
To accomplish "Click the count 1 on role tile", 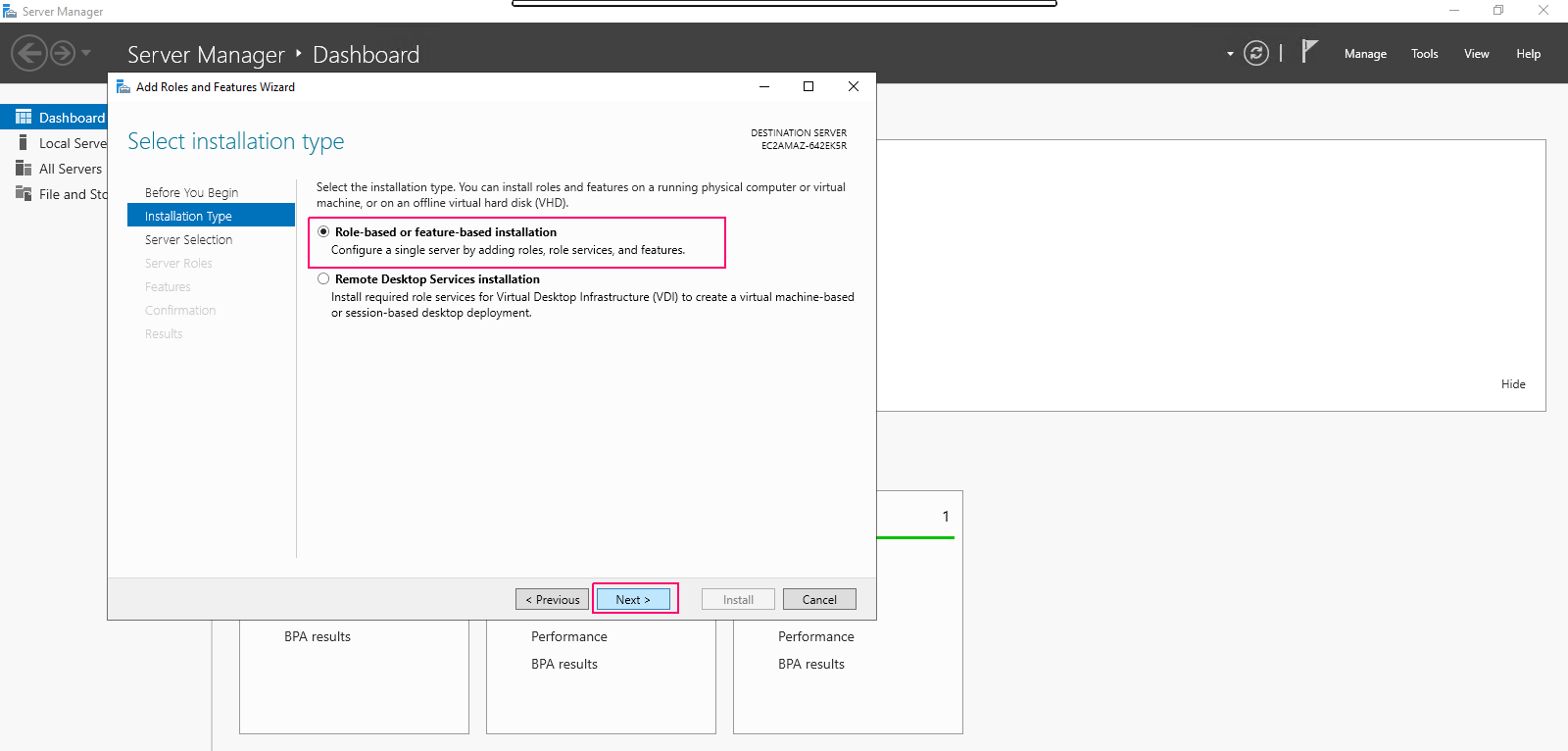I will click(946, 517).
